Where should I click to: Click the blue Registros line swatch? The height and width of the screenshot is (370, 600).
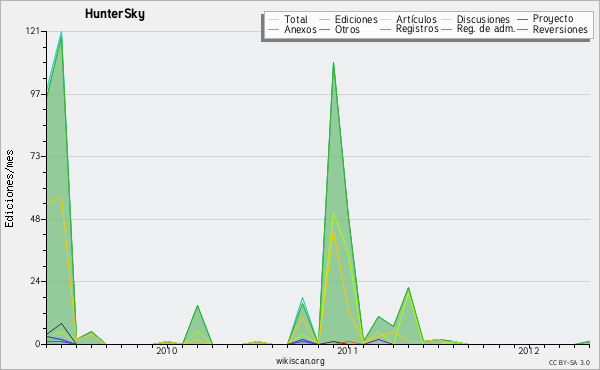386,29
